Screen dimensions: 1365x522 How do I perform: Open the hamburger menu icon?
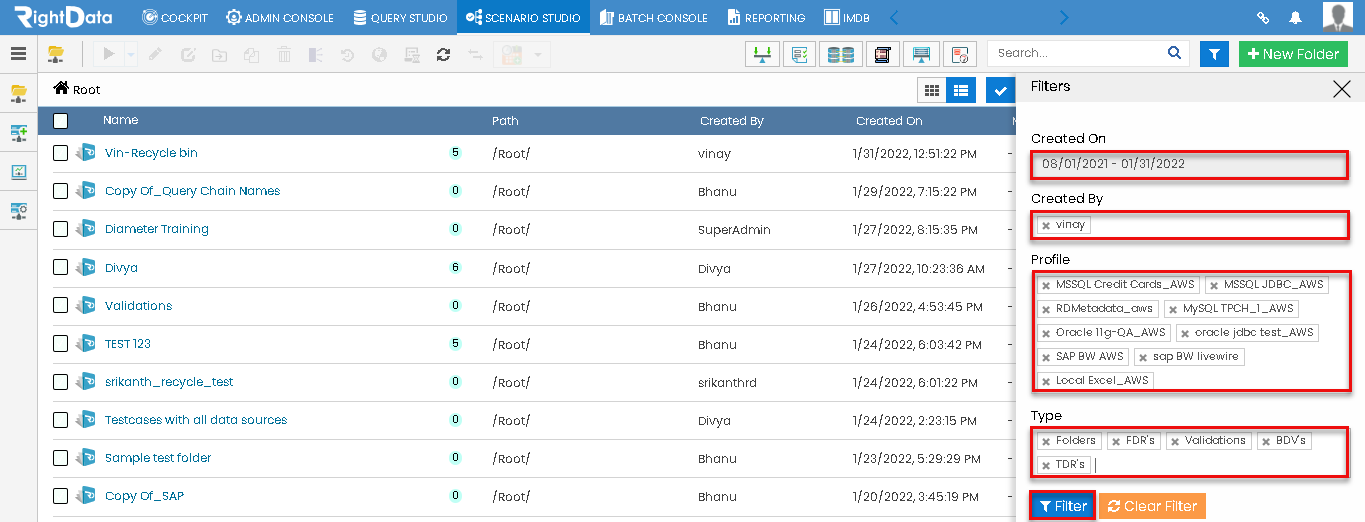(18, 54)
